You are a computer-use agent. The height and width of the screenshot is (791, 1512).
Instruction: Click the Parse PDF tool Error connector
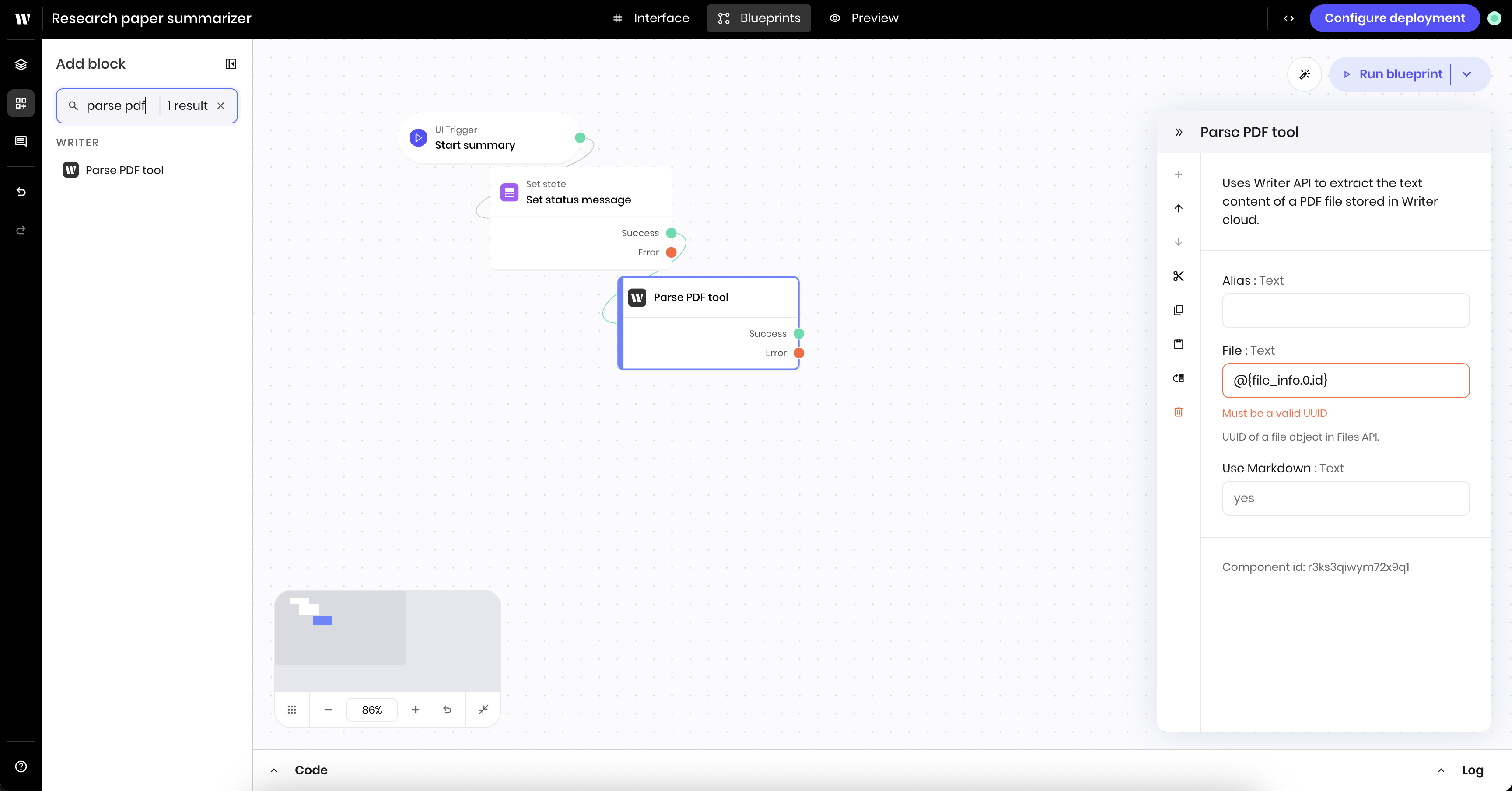pyautogui.click(x=798, y=353)
